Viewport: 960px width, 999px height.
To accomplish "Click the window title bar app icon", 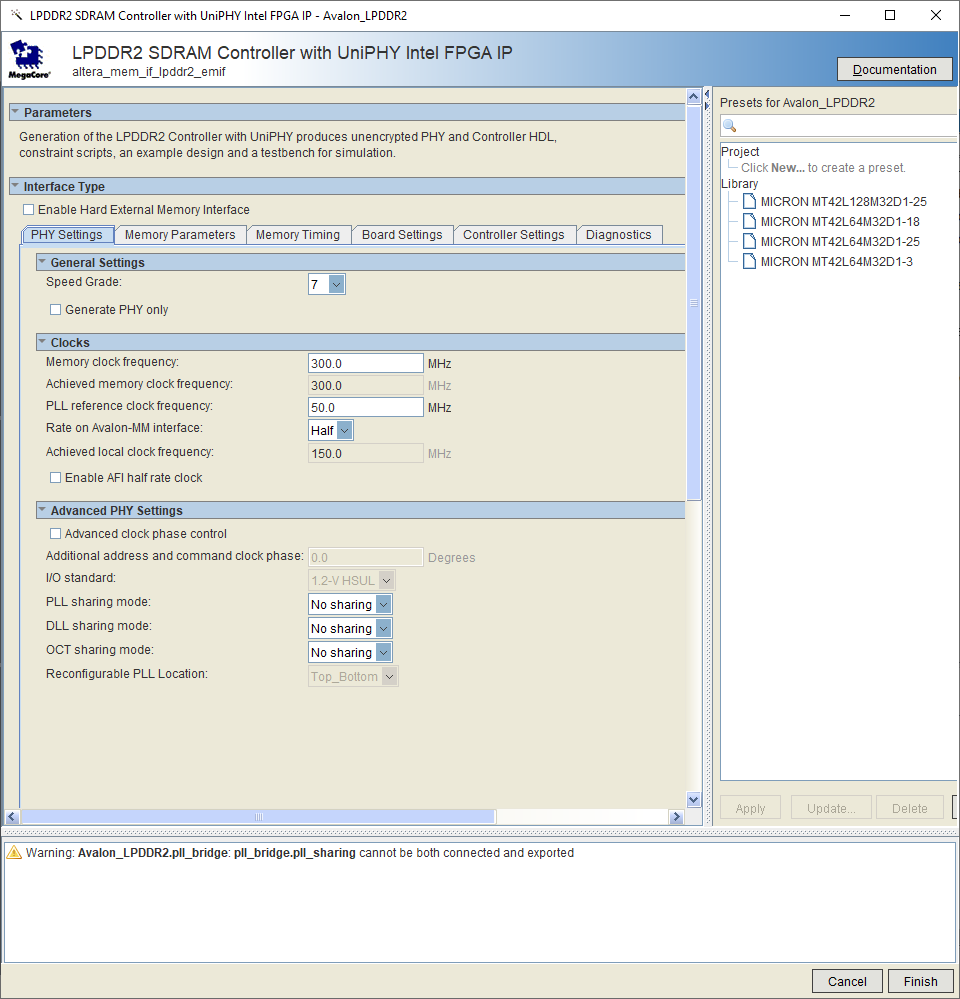I will [17, 15].
